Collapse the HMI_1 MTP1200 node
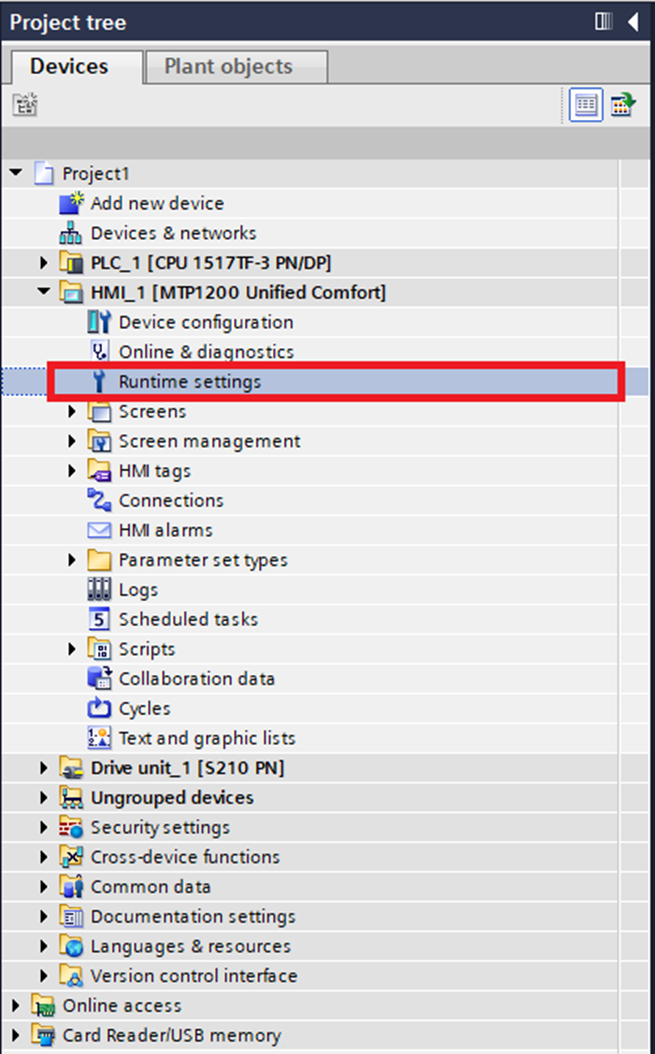The height and width of the screenshot is (1054, 655). click(44, 292)
